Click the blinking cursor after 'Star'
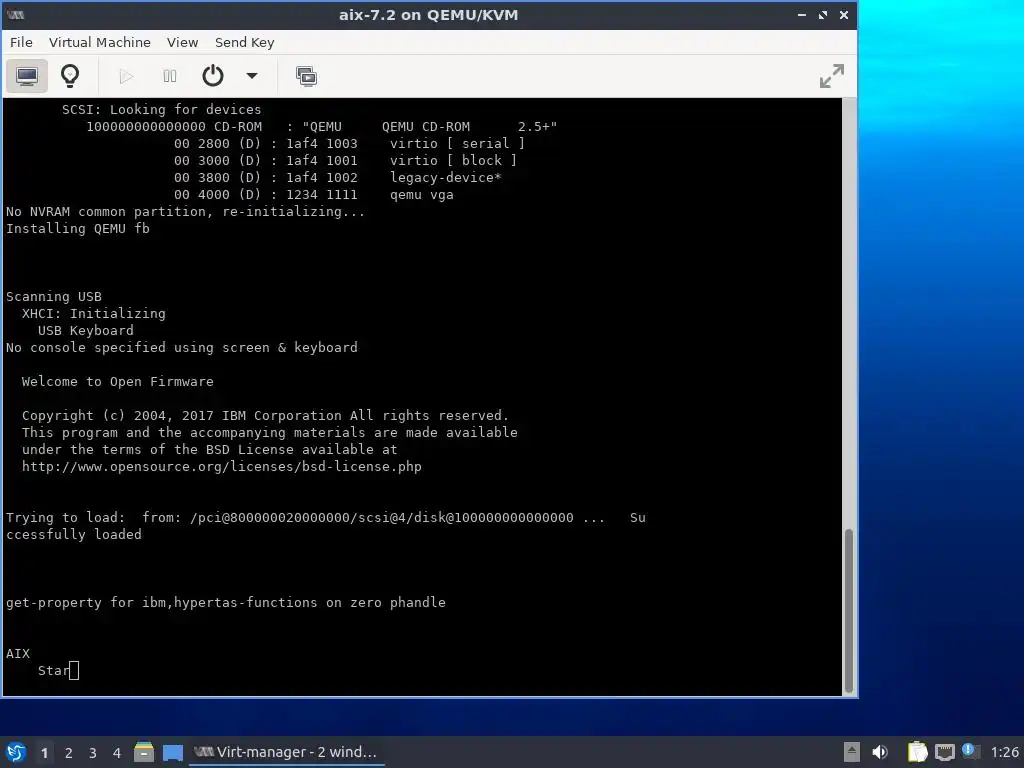Screen dimensions: 1024x768 [x=74, y=671]
